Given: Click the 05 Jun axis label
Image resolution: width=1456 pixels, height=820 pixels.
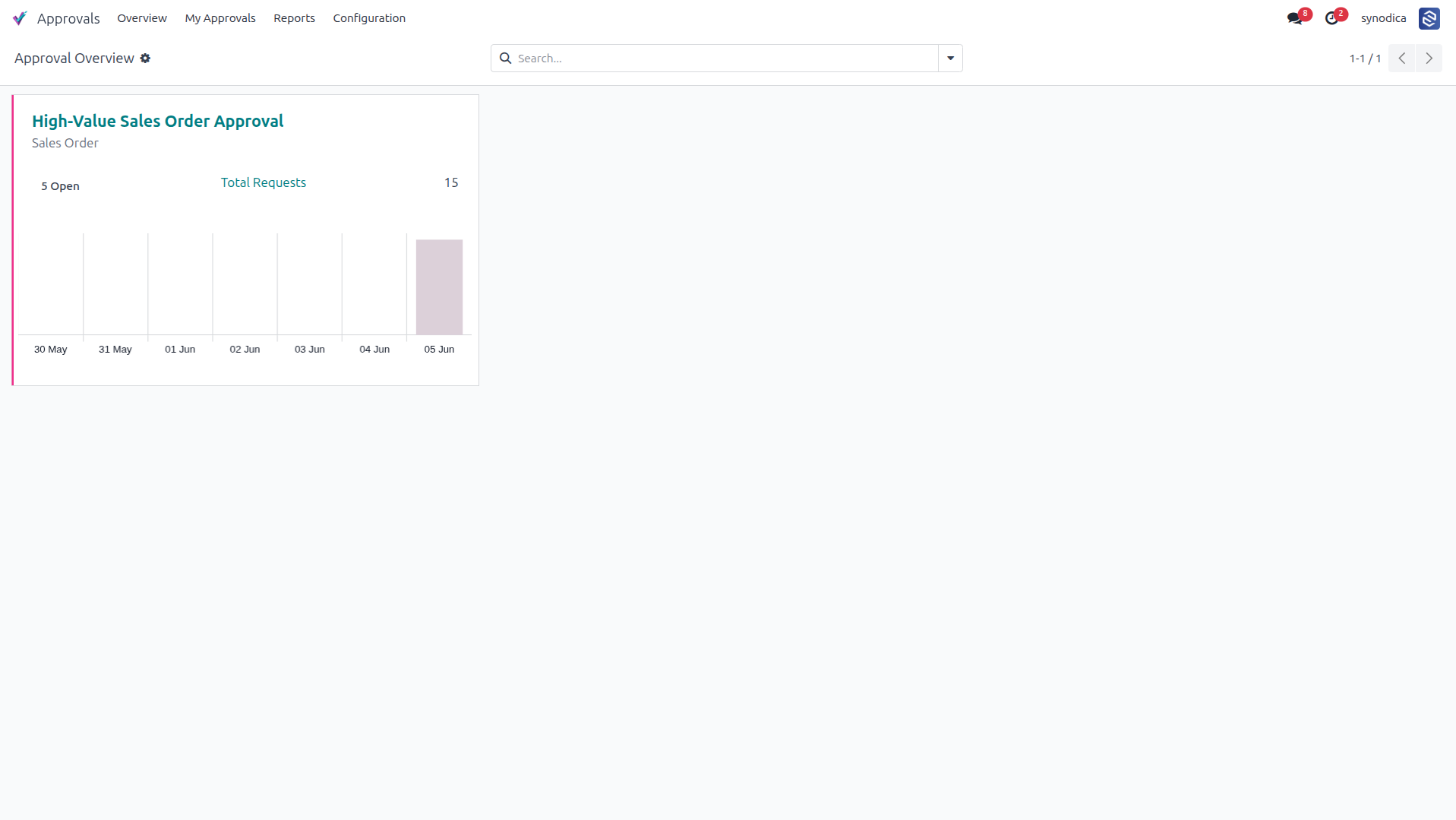Looking at the screenshot, I should (x=439, y=350).
